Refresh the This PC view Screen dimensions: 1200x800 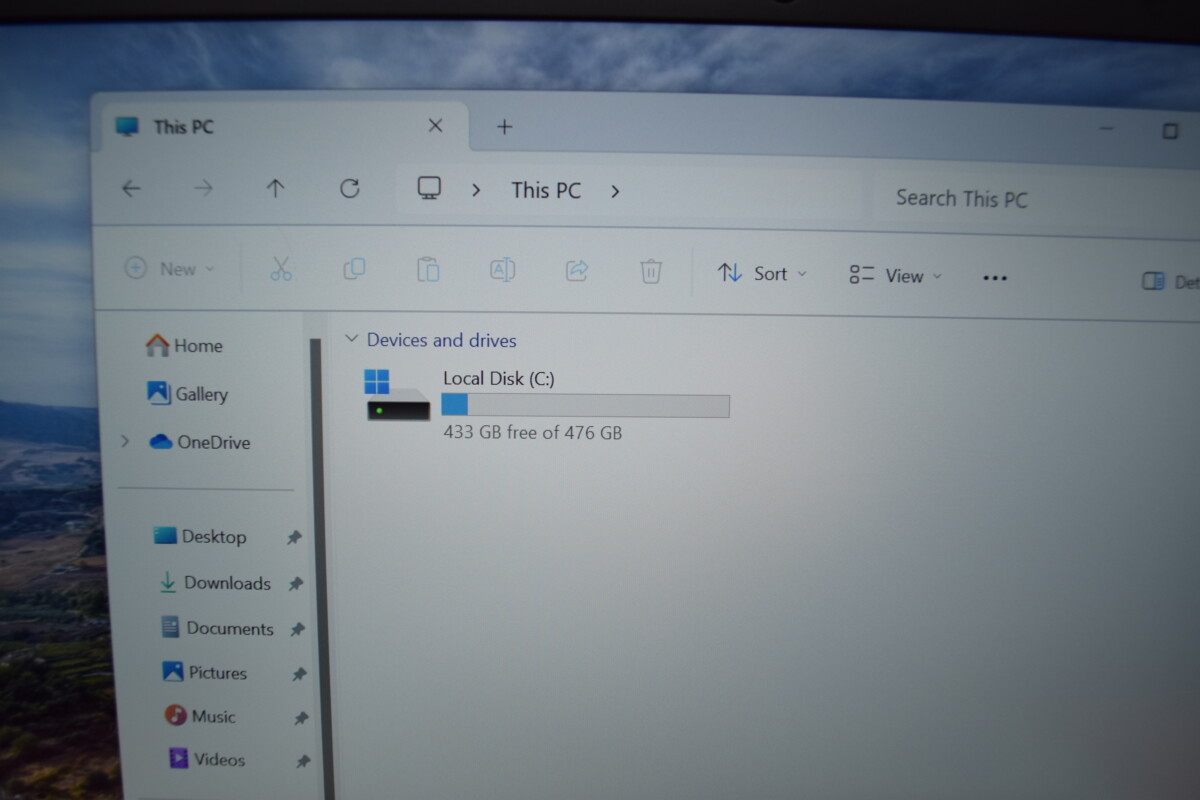pyautogui.click(x=349, y=188)
